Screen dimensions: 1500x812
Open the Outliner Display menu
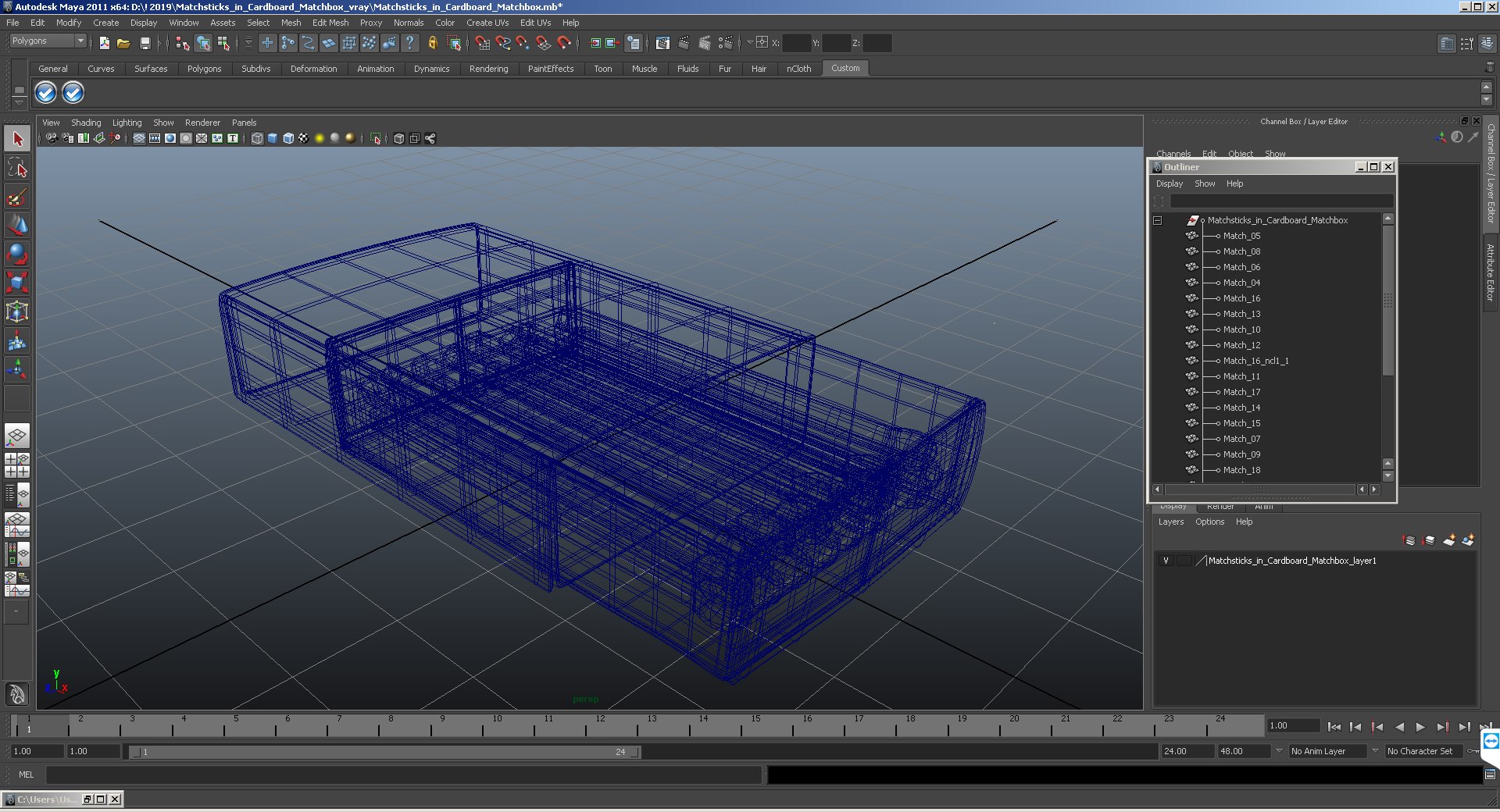1170,183
